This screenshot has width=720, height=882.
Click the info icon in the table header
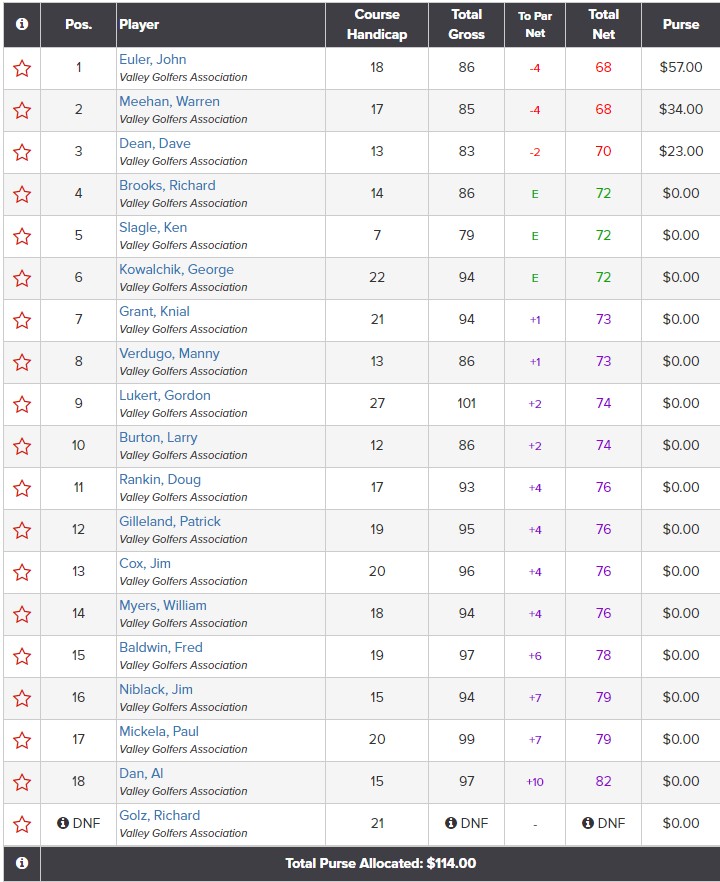pyautogui.click(x=22, y=24)
